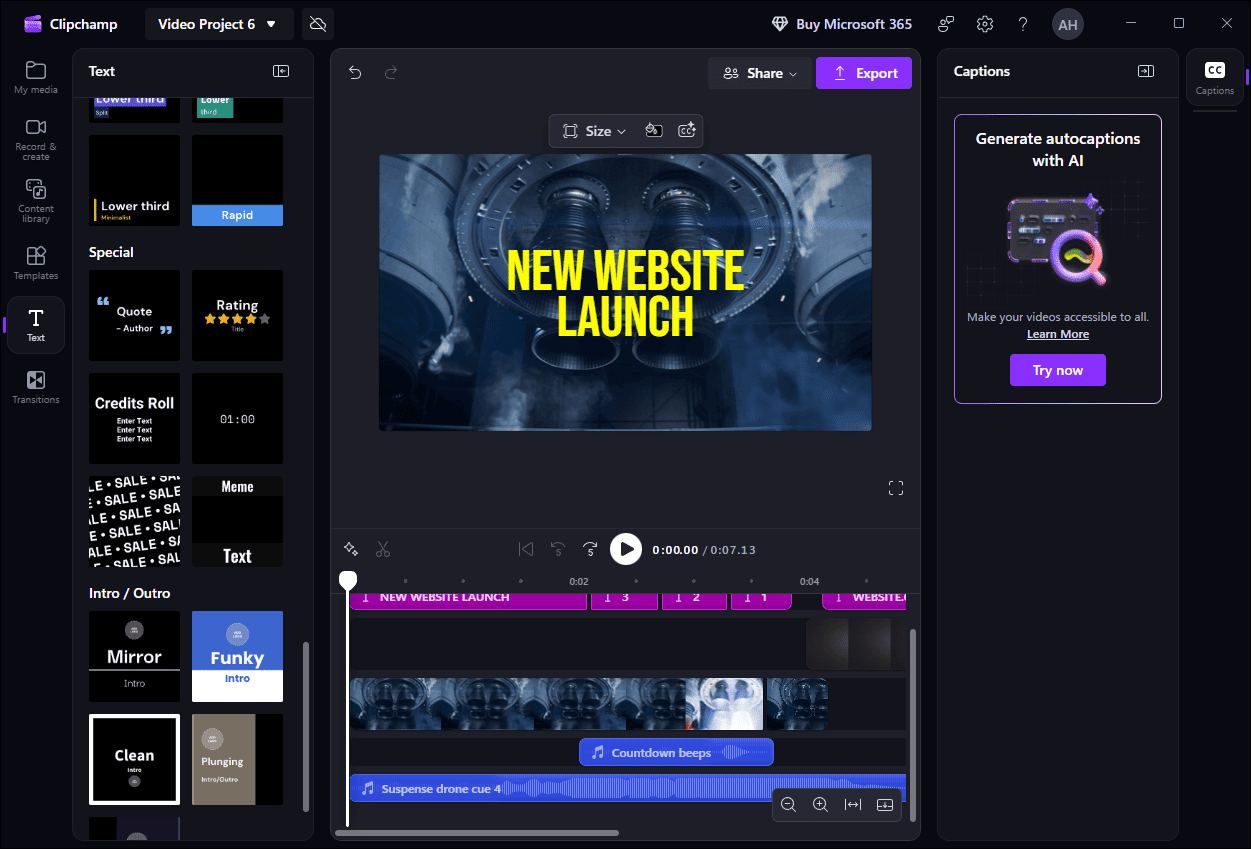Select the SALE pattern text style
1251x849 pixels.
click(x=135, y=521)
